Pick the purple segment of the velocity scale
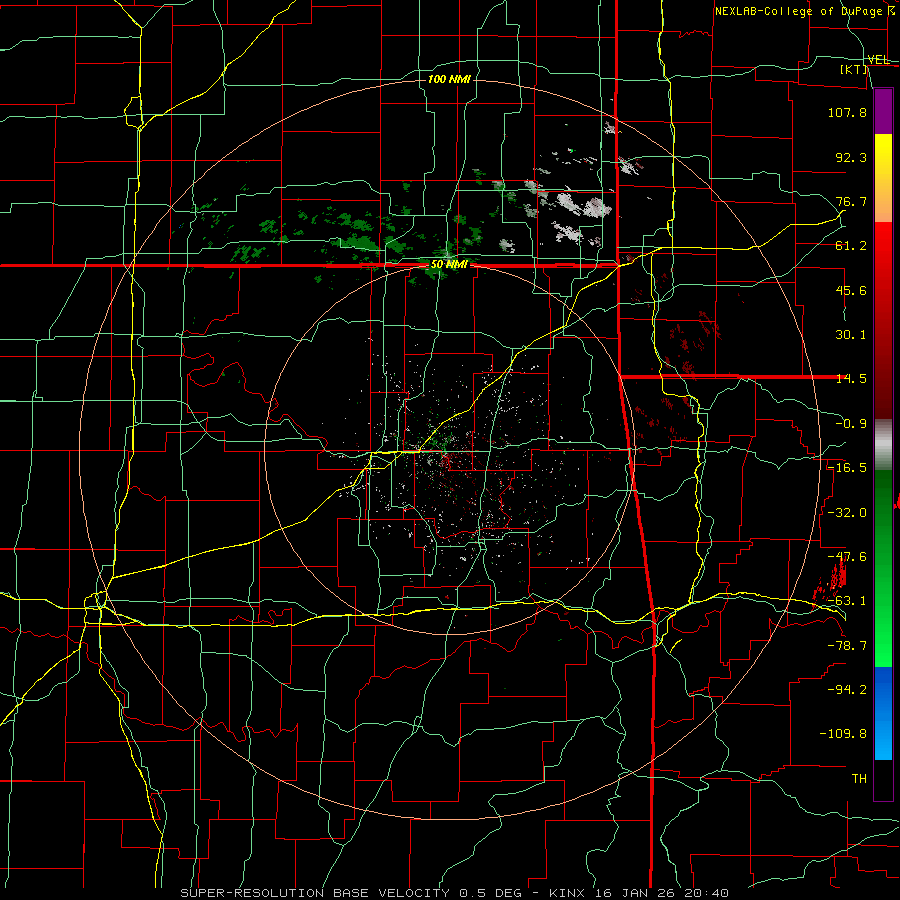900x900 pixels. point(883,111)
